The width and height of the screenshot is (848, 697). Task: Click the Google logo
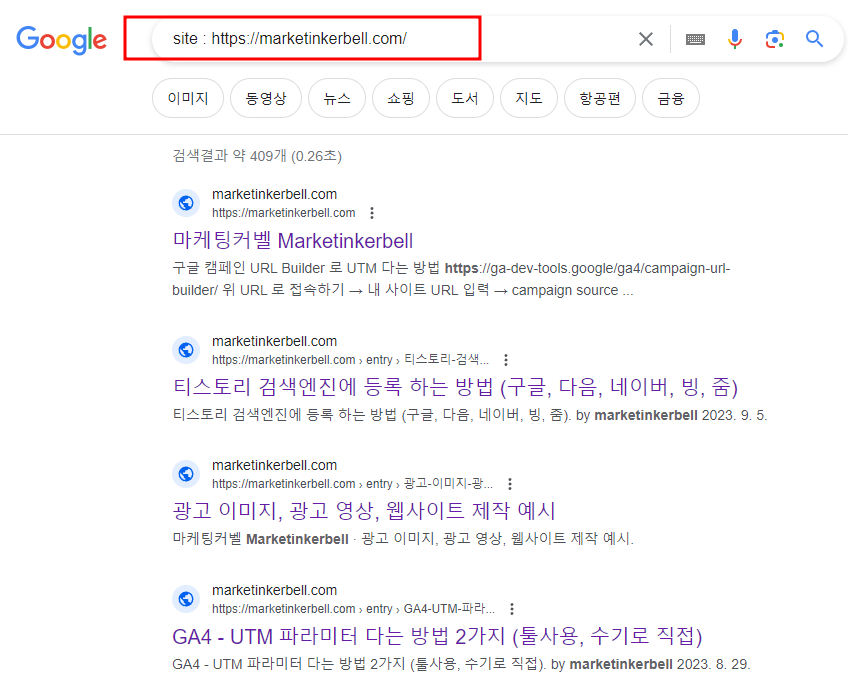tap(61, 40)
